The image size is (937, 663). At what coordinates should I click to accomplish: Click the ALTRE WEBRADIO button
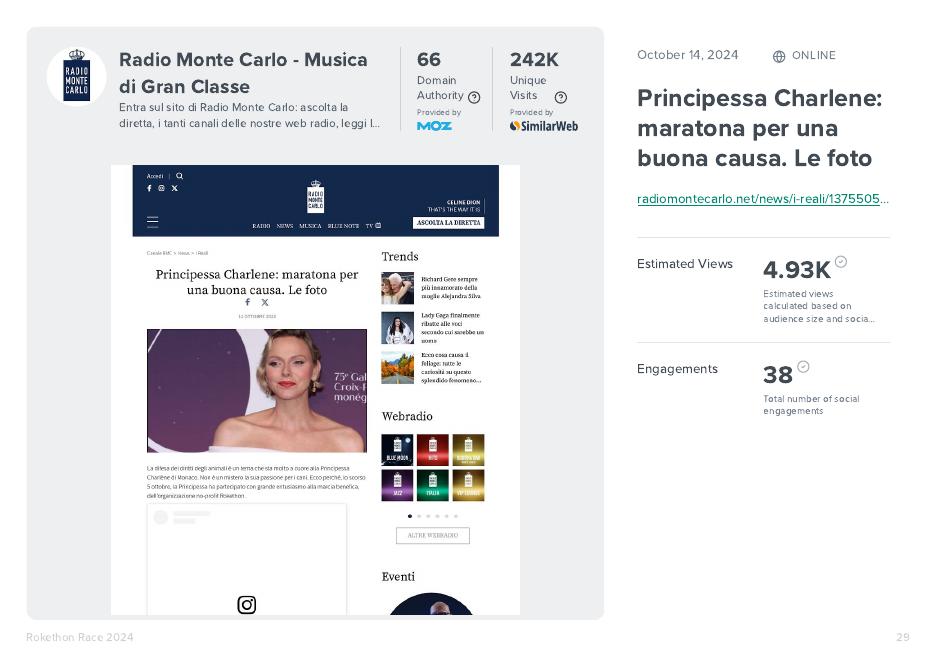pyautogui.click(x=433, y=535)
